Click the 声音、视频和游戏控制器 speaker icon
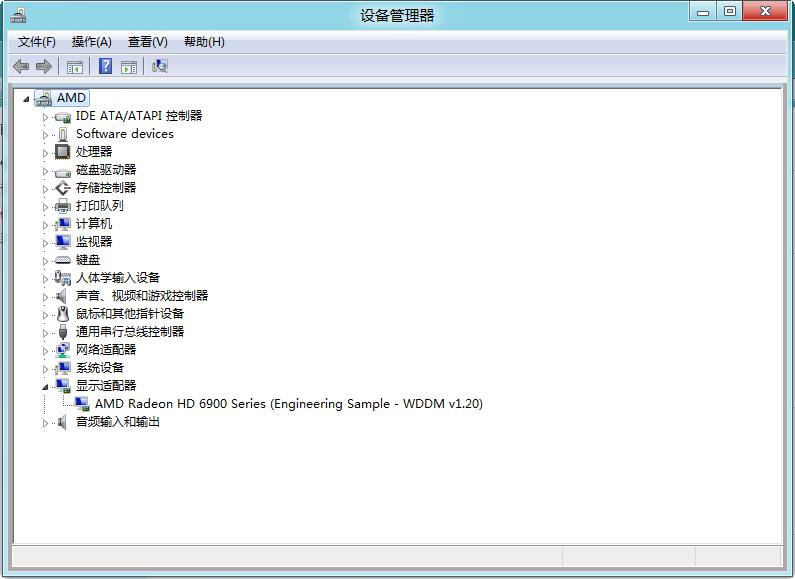Viewport: 795px width, 579px height. [63, 296]
